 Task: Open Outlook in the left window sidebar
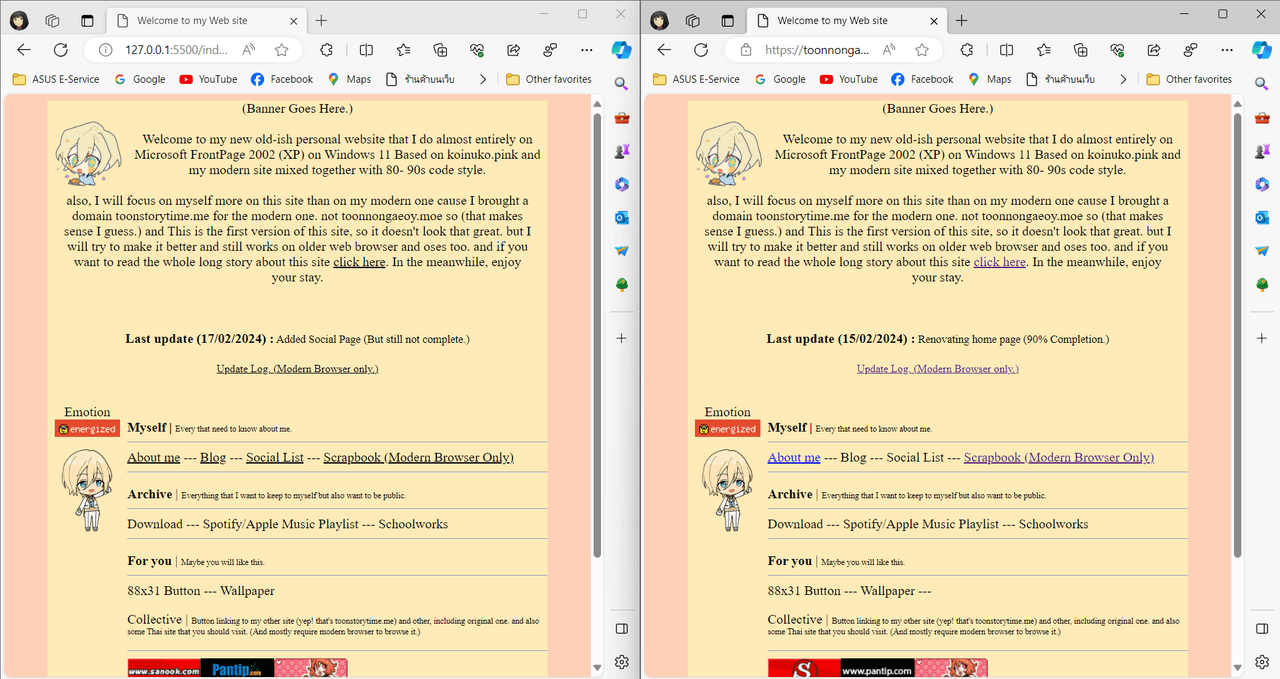[x=621, y=218]
